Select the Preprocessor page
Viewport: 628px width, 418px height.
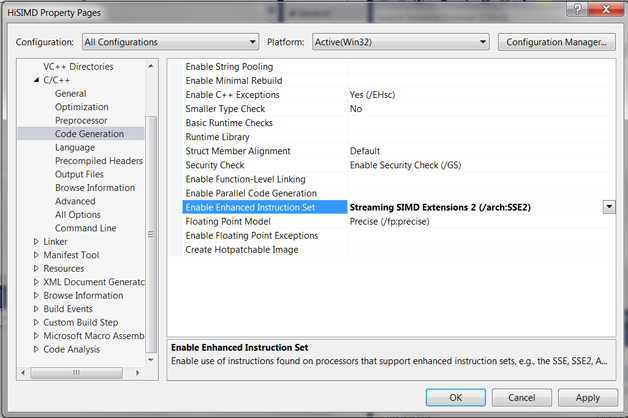click(x=81, y=121)
